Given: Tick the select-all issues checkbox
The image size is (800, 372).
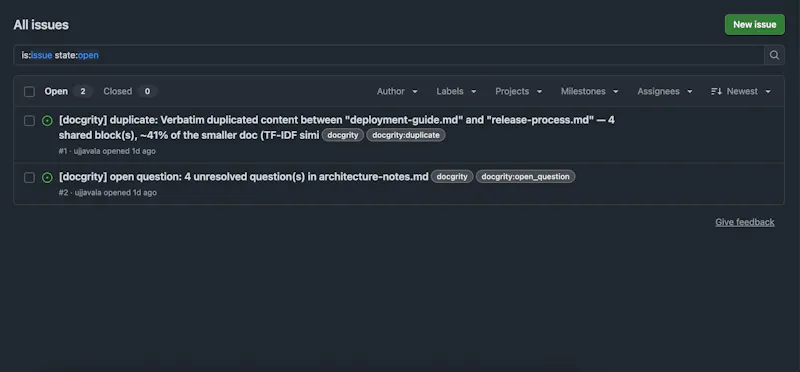Looking at the screenshot, I should tap(30, 92).
